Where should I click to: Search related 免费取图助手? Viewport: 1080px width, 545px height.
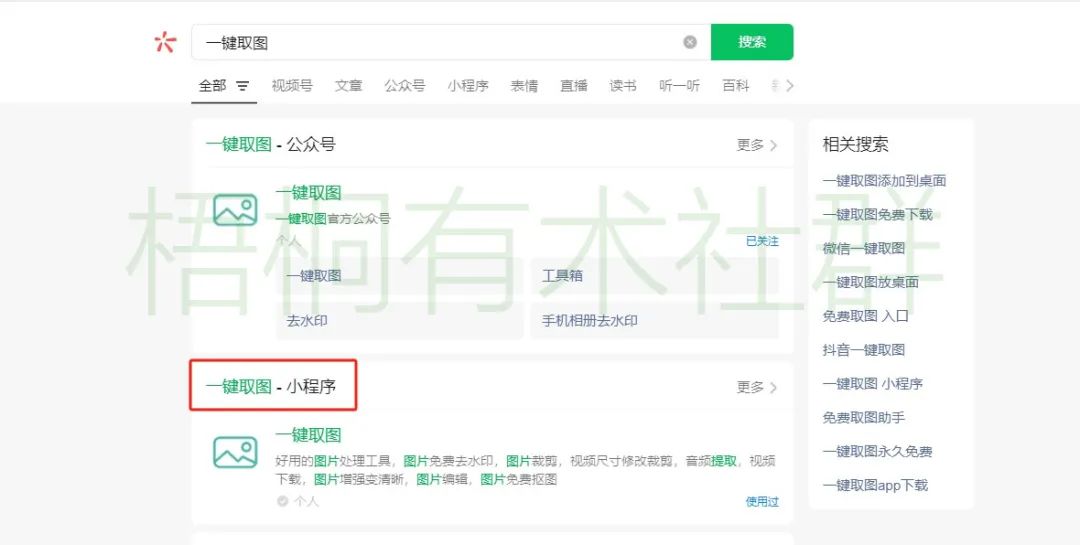click(864, 418)
